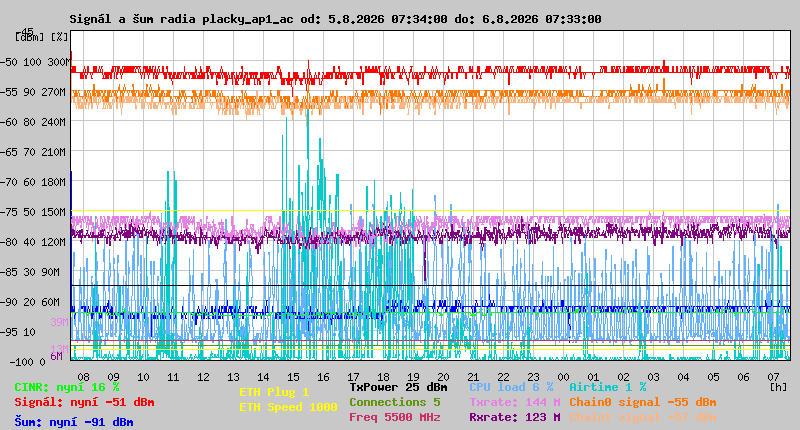Click the y-axis label "-70 60 180M"
This screenshot has width=800, height=430.
(x=33, y=182)
